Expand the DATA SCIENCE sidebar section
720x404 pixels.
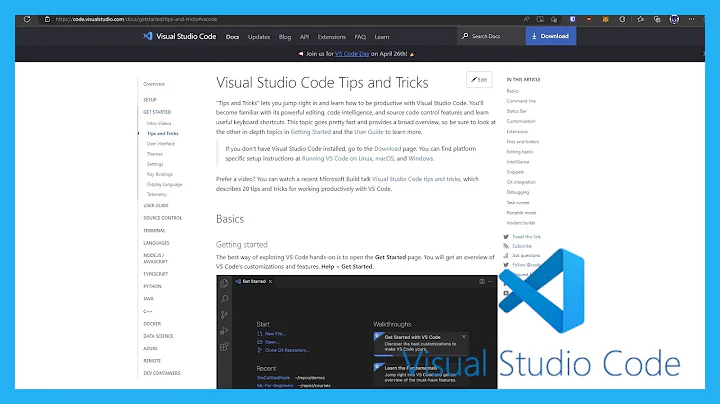(x=158, y=336)
